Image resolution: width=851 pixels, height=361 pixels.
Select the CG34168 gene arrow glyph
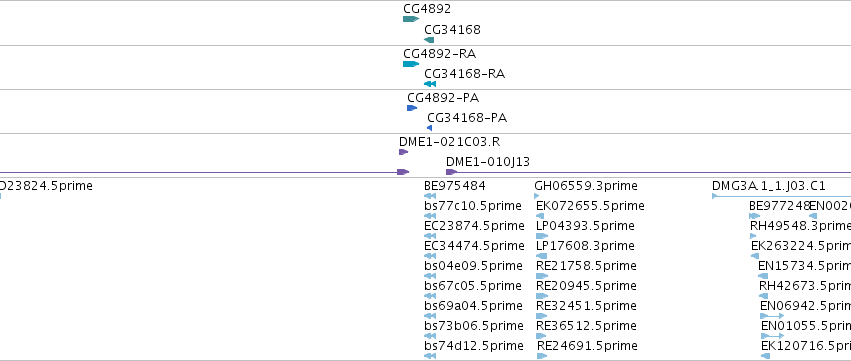click(x=429, y=40)
